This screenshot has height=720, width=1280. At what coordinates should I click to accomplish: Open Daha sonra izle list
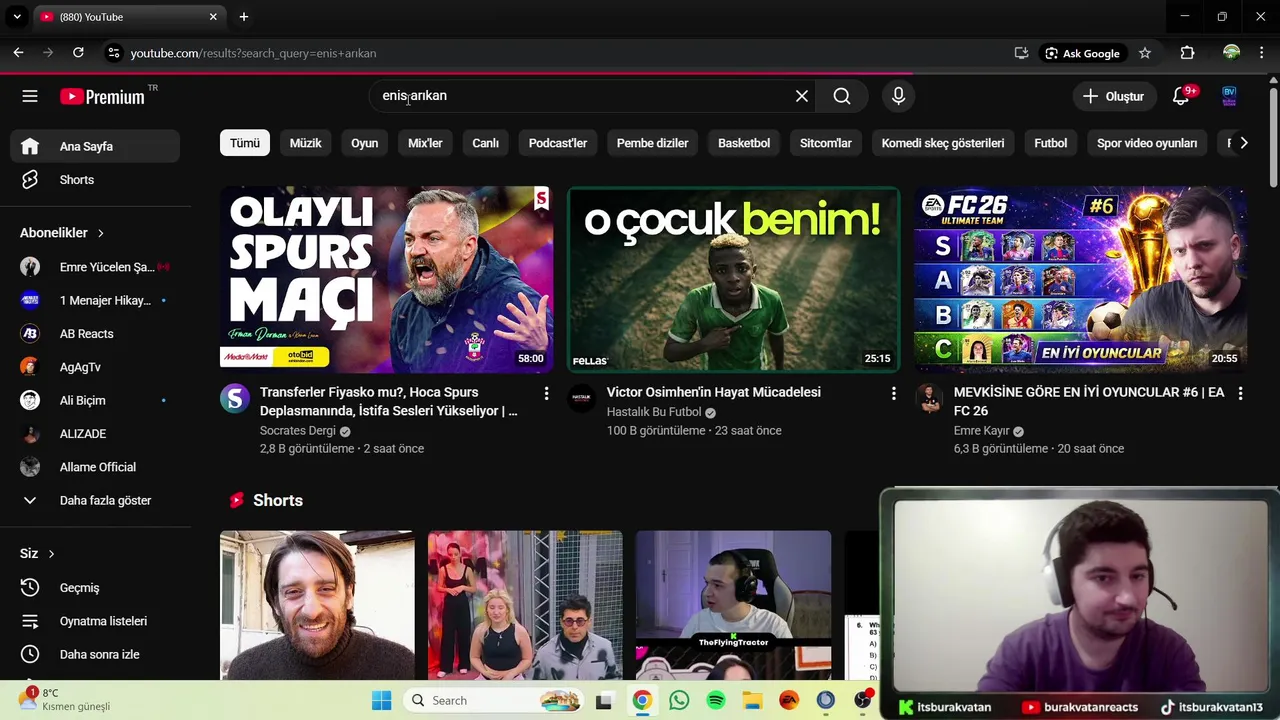(96, 654)
